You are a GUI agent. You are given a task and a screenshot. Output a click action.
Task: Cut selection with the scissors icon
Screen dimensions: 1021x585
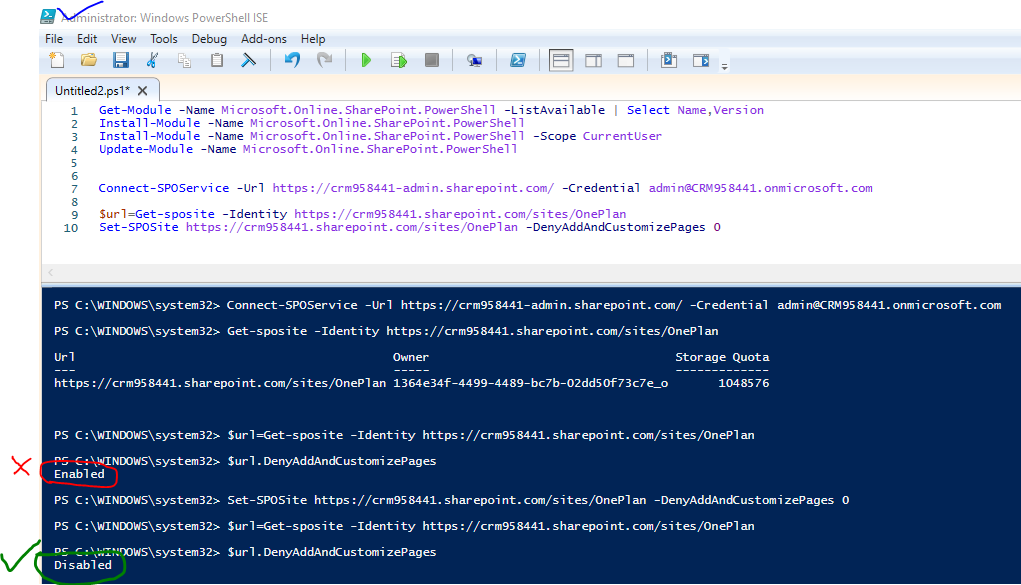[x=152, y=61]
